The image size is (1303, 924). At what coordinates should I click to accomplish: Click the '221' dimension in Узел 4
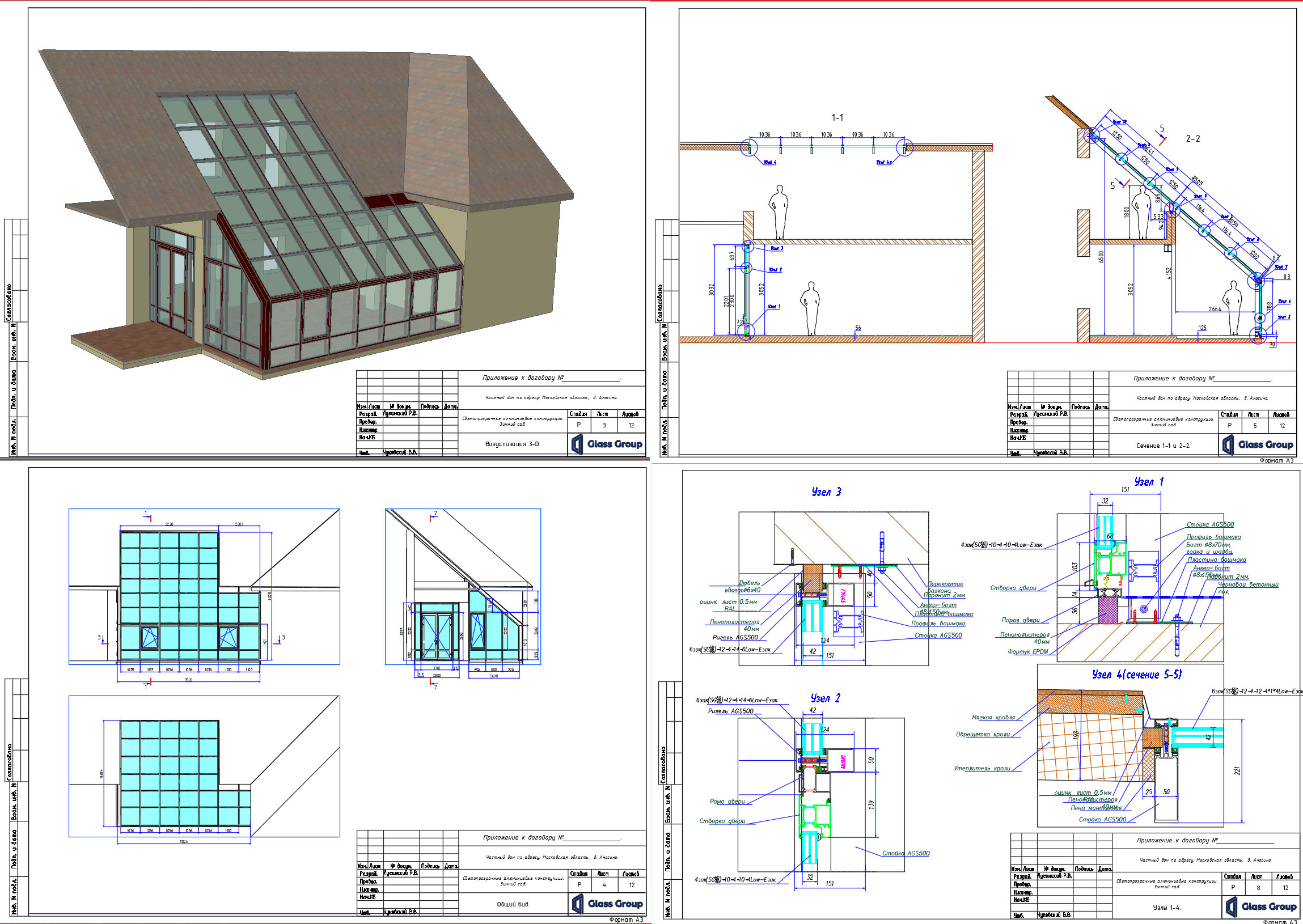coord(1237,771)
